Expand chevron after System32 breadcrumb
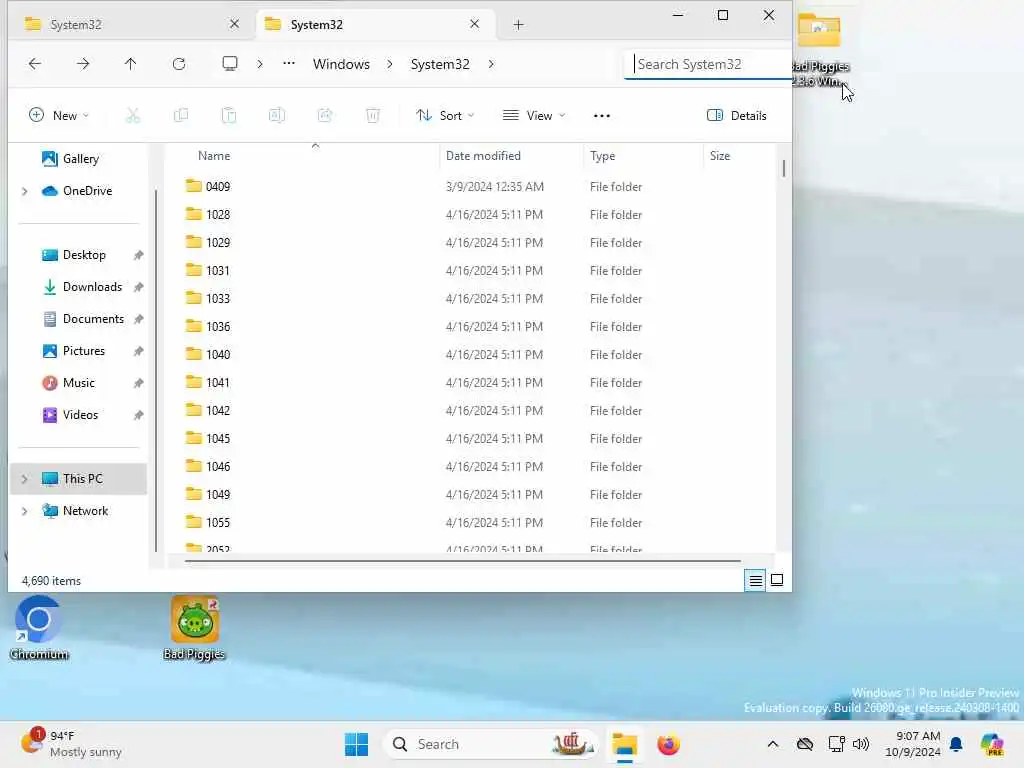1024x768 pixels. [491, 64]
